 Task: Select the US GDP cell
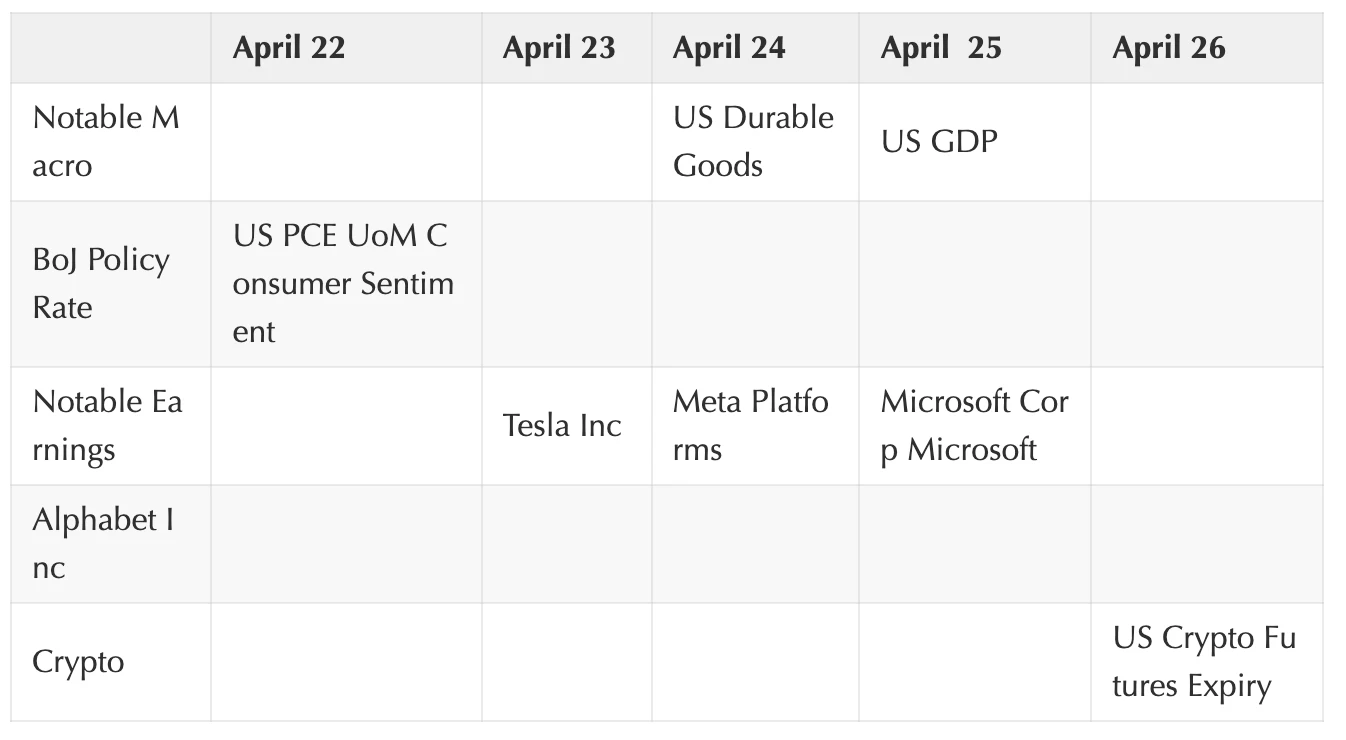click(x=939, y=141)
